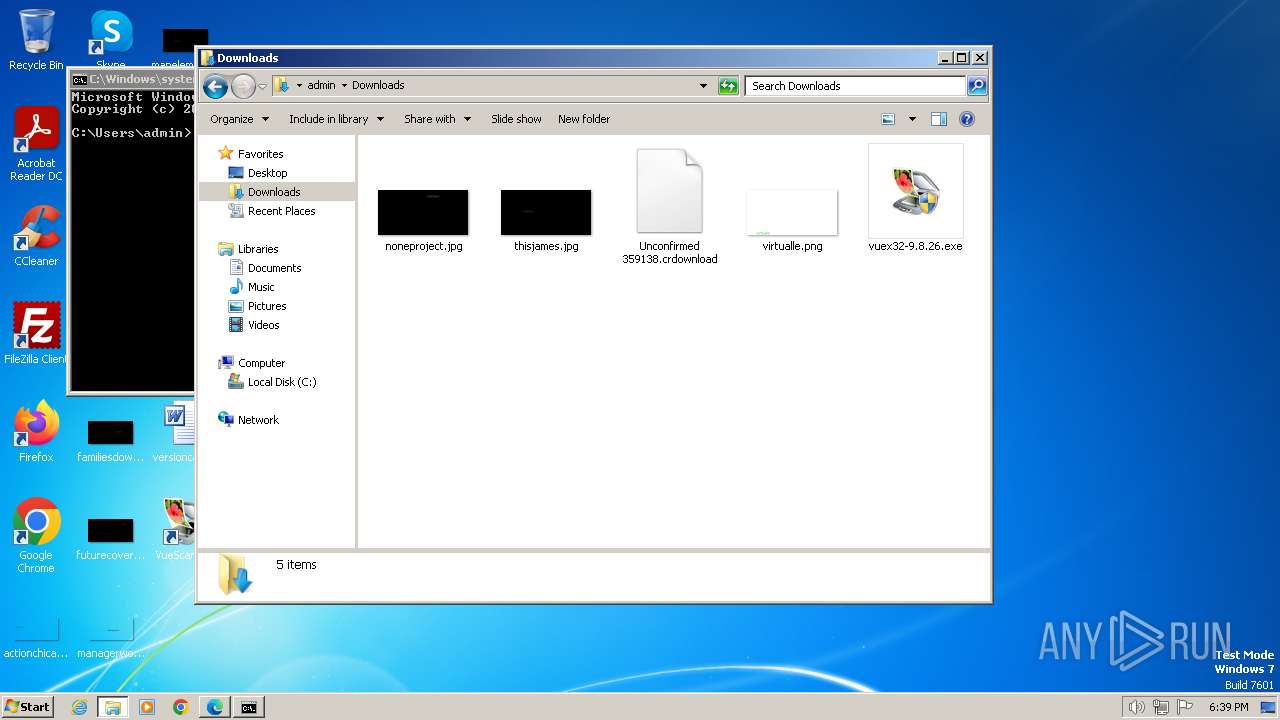
Task: Click the Start button
Action: 27,707
